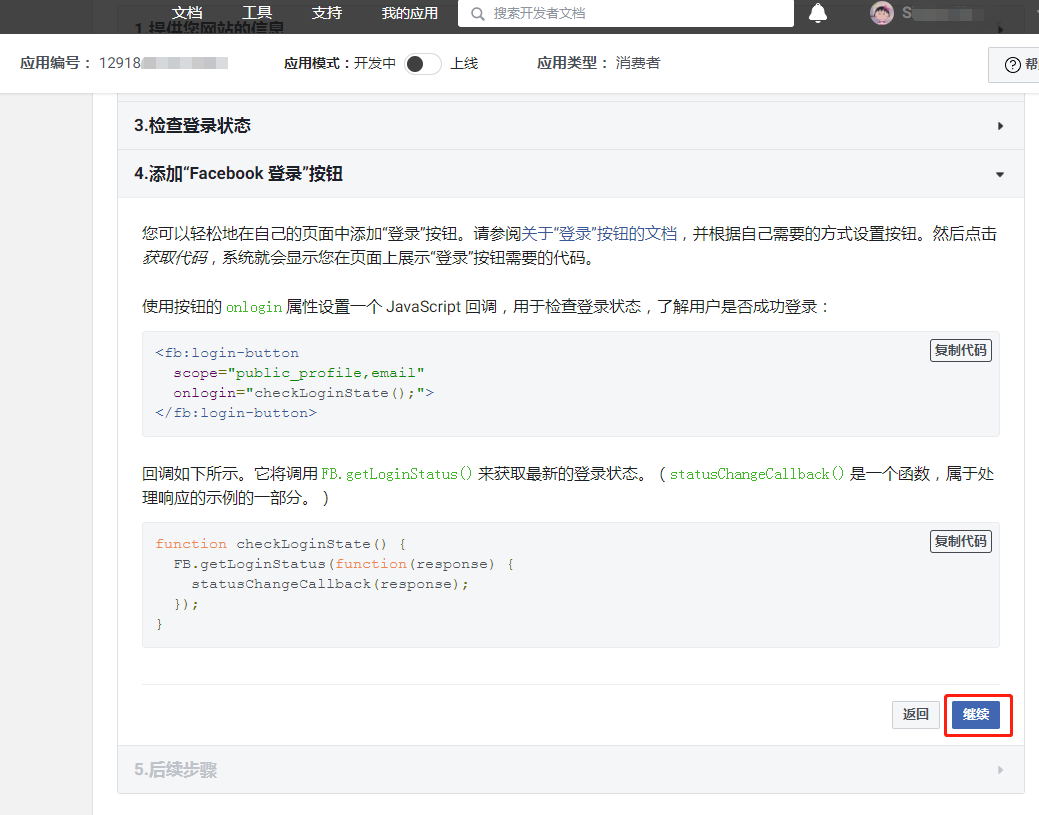Click the statusChangeCallback() inline code

pos(757,474)
